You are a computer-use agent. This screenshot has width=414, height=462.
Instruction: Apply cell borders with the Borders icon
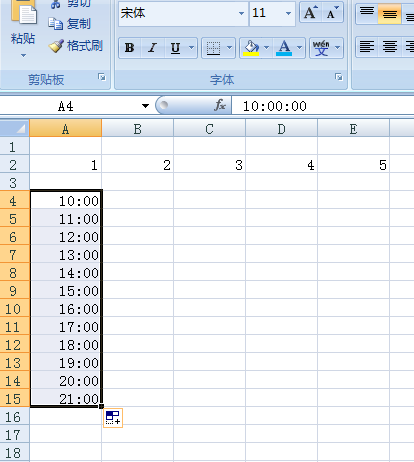tap(213, 48)
